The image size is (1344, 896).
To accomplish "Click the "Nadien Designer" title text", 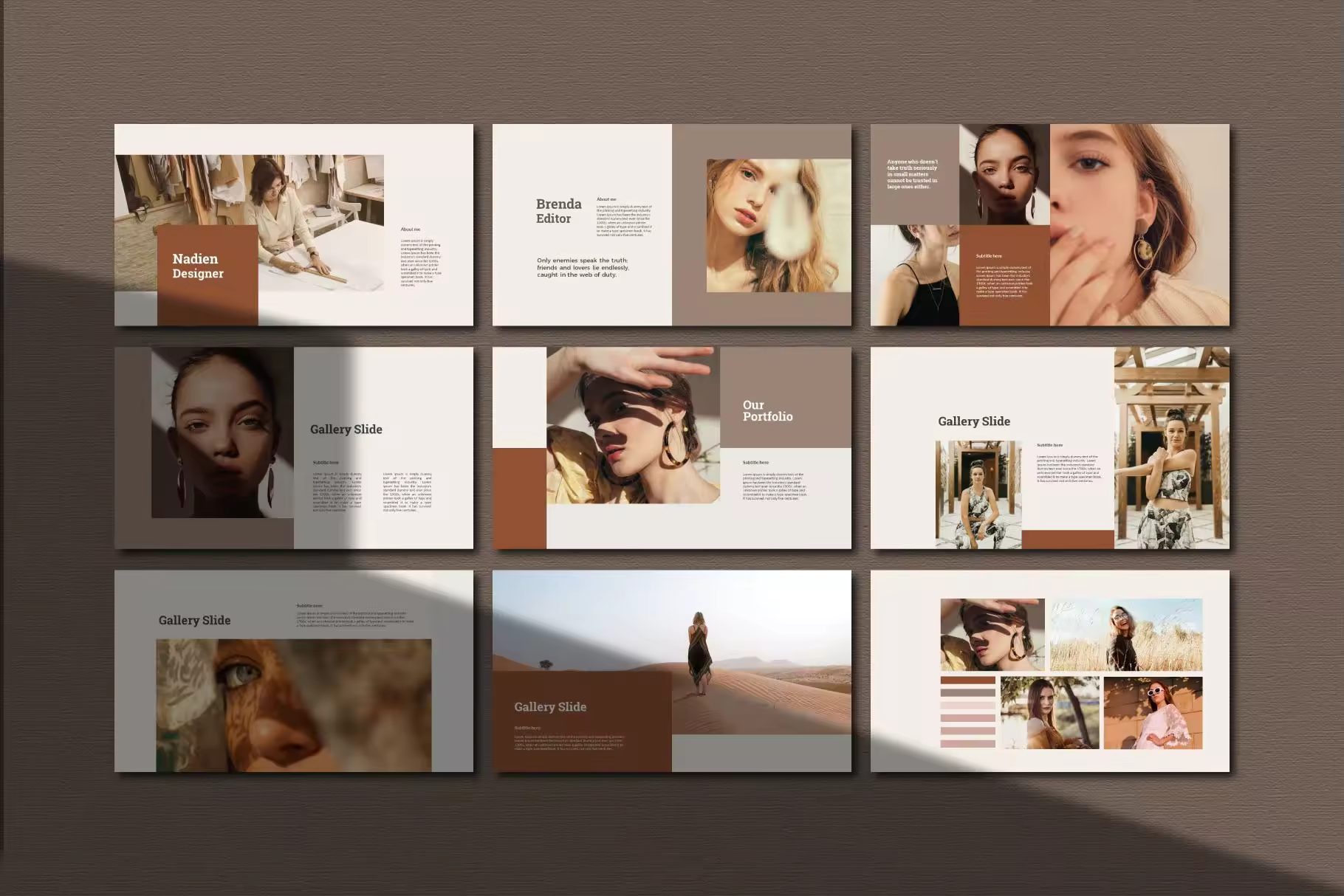I will [198, 266].
